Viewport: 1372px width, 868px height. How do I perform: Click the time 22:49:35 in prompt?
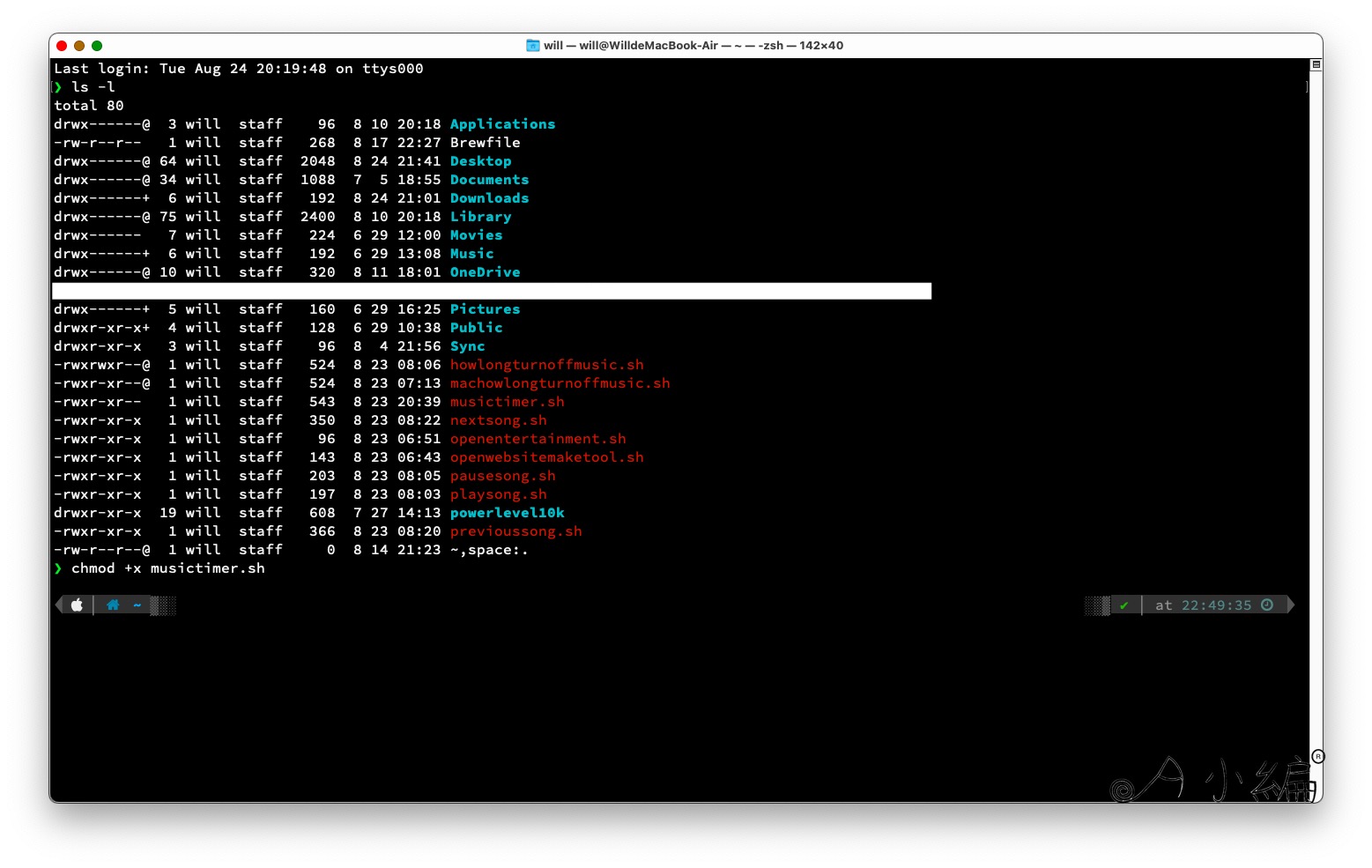[x=1216, y=605]
